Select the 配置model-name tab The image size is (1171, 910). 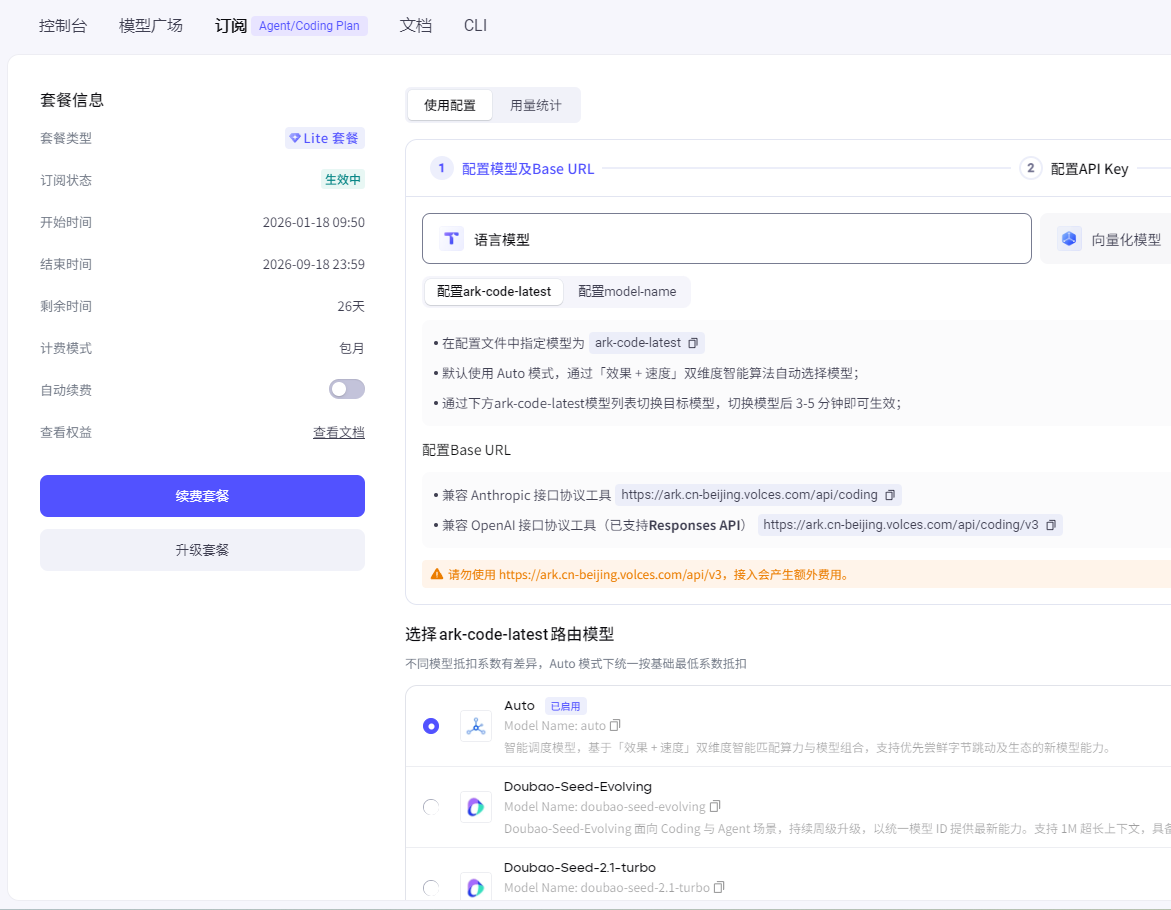(627, 291)
